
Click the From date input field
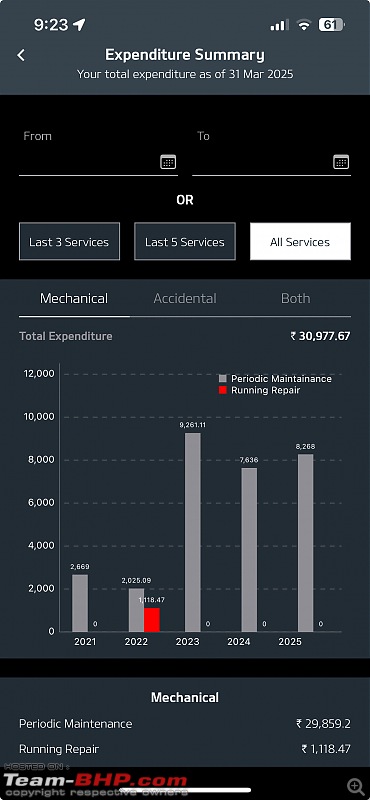(x=98, y=162)
